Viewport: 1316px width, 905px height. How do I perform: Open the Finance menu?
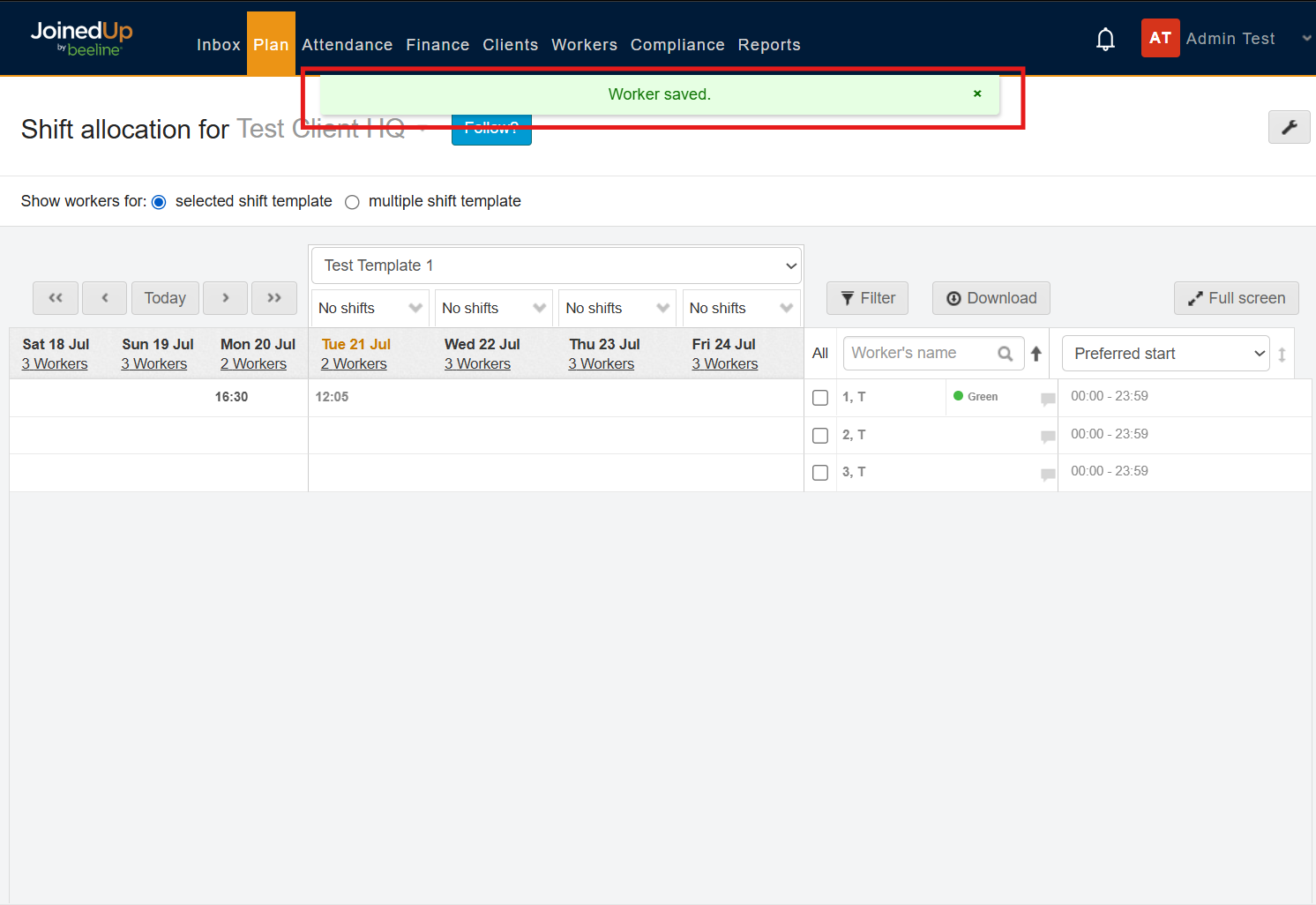437,44
